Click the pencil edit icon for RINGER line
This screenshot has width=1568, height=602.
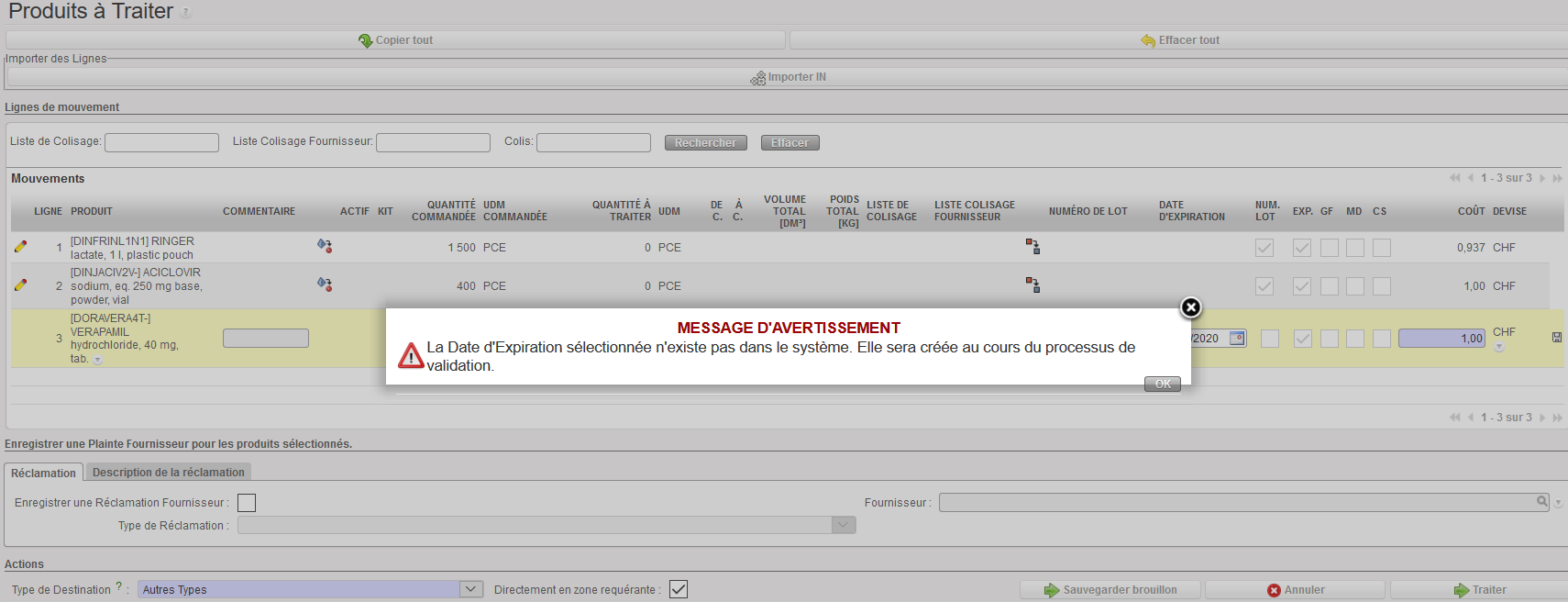tap(20, 247)
